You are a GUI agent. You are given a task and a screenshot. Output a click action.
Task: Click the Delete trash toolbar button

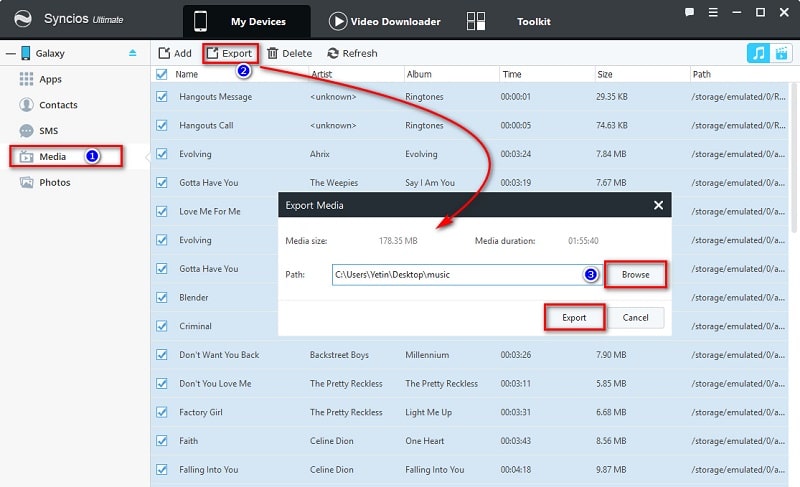[289, 53]
